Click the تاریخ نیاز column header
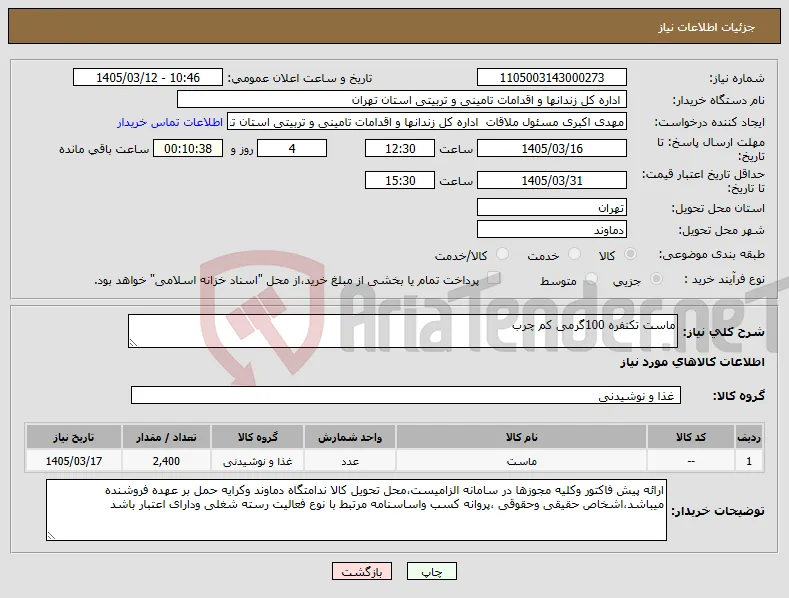 pos(73,437)
